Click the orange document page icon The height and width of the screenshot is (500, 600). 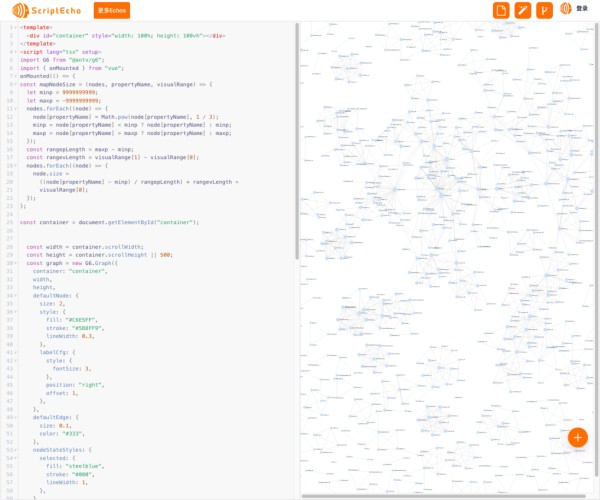point(501,10)
